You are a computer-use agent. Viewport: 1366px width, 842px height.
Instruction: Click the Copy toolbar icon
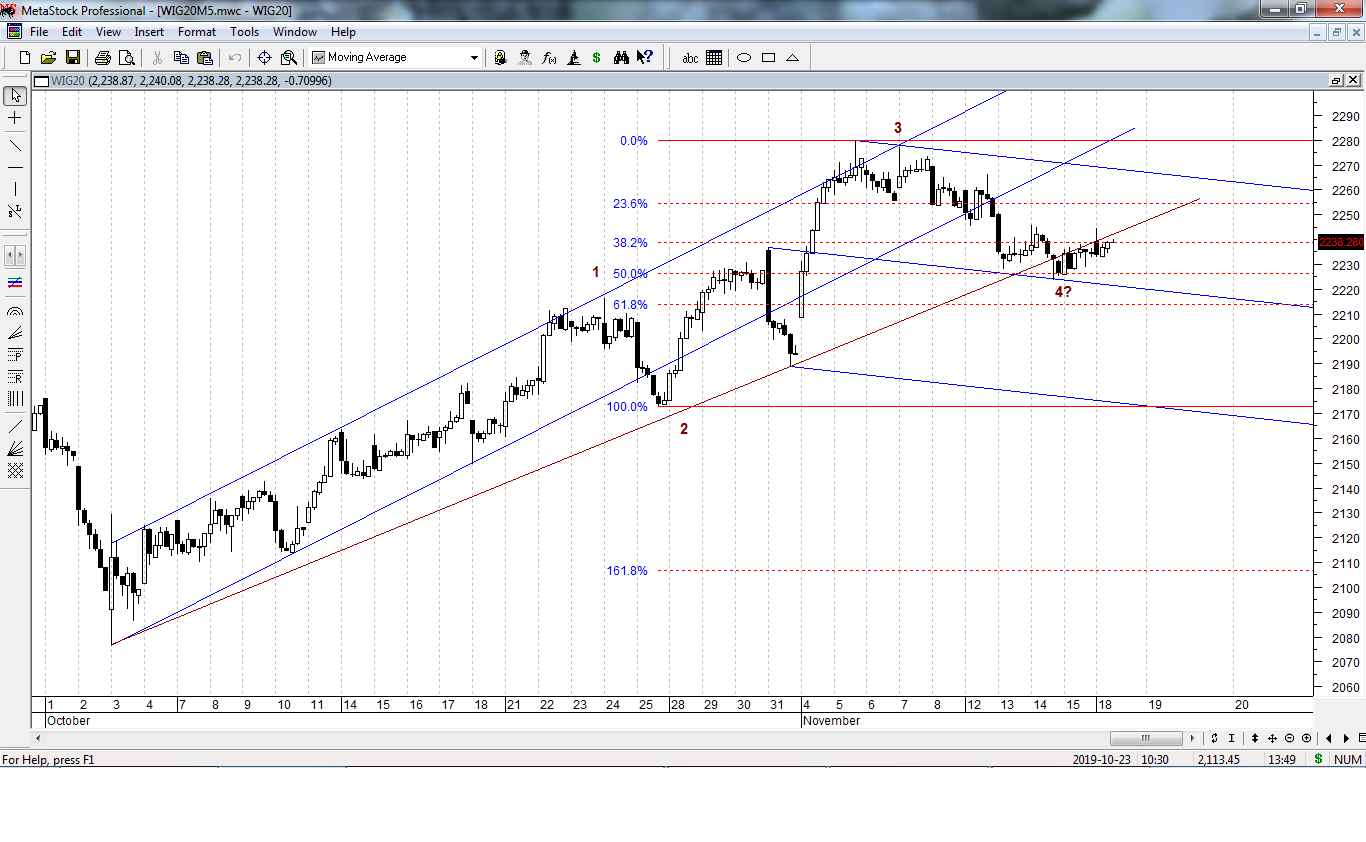(181, 58)
